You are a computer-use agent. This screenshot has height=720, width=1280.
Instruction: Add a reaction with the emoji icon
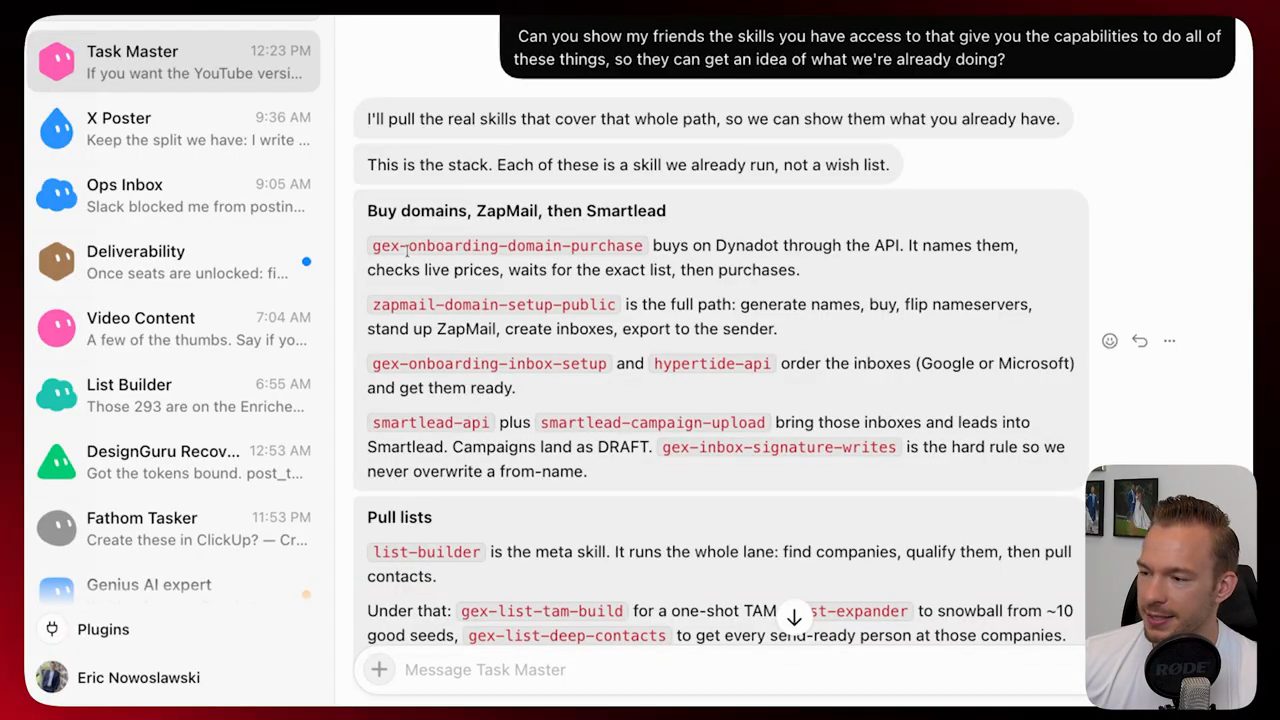click(1110, 341)
